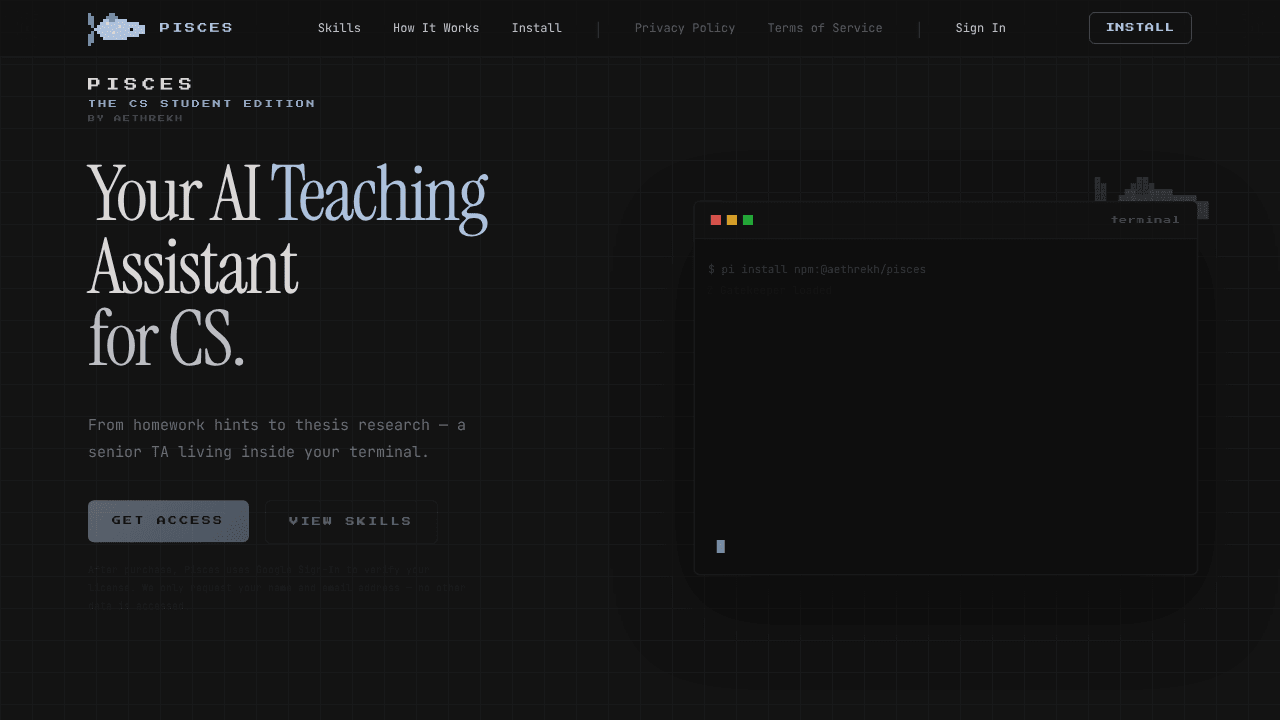Image resolution: width=1280 pixels, height=720 pixels.
Task: Open the Install nav link
Action: (x=537, y=28)
